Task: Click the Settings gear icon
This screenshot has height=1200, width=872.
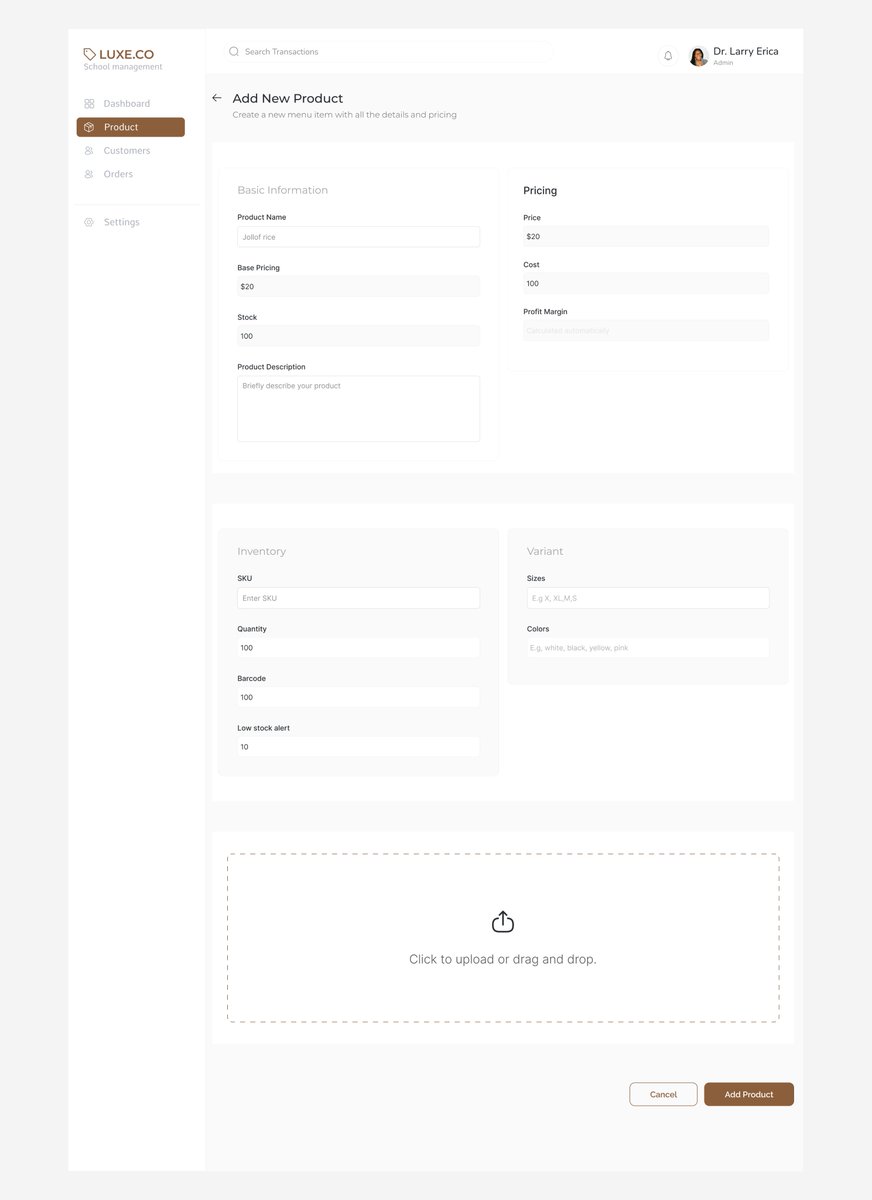Action: coord(89,222)
